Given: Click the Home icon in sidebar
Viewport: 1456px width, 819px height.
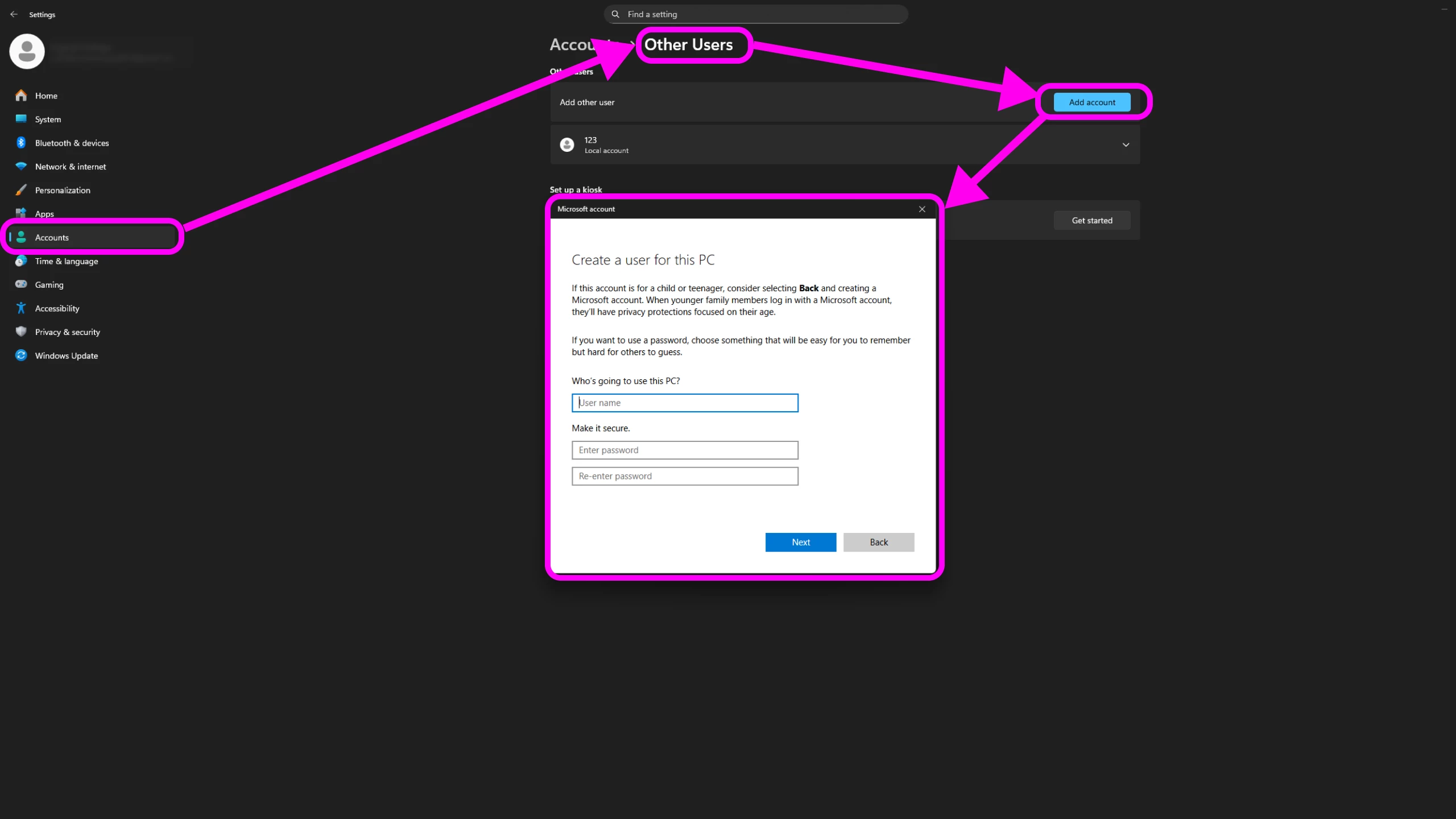Looking at the screenshot, I should (21, 96).
